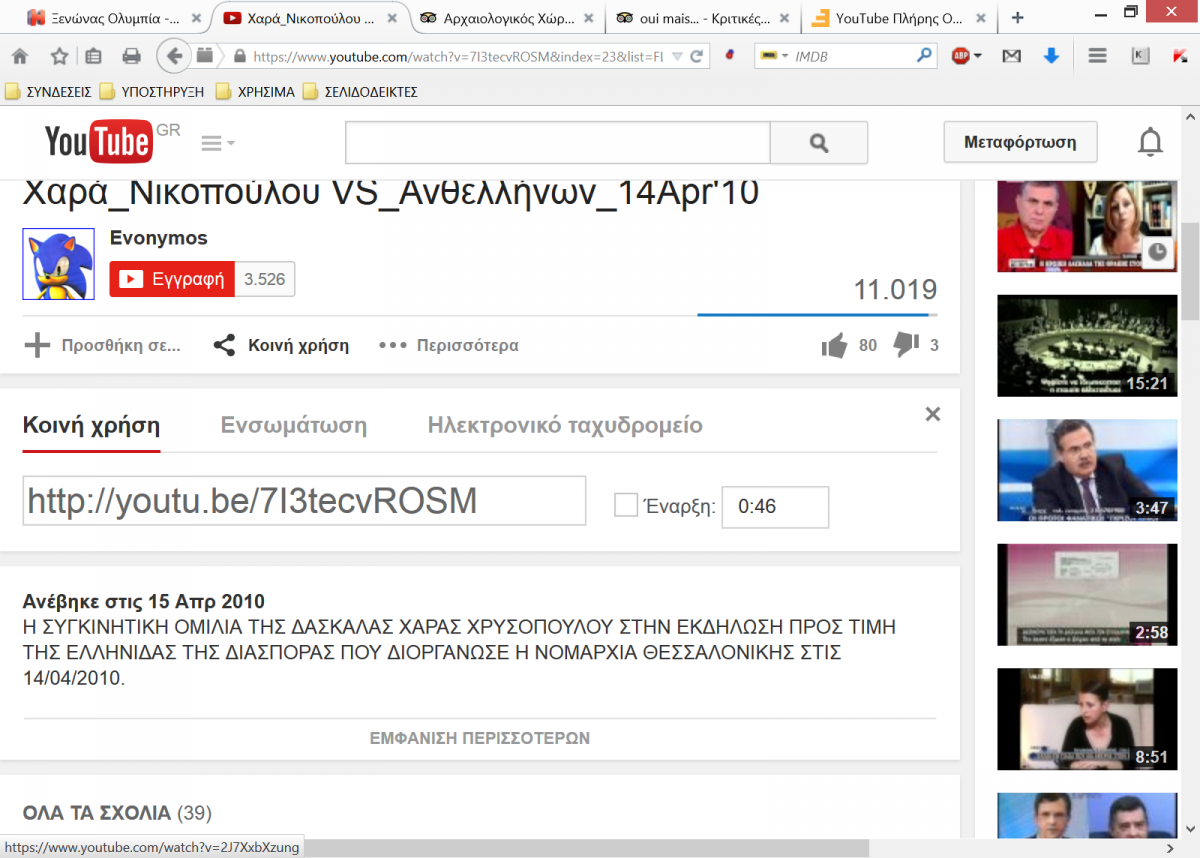
Task: Switch to the YouTube Πλήρης Ο... tab
Action: tap(898, 18)
